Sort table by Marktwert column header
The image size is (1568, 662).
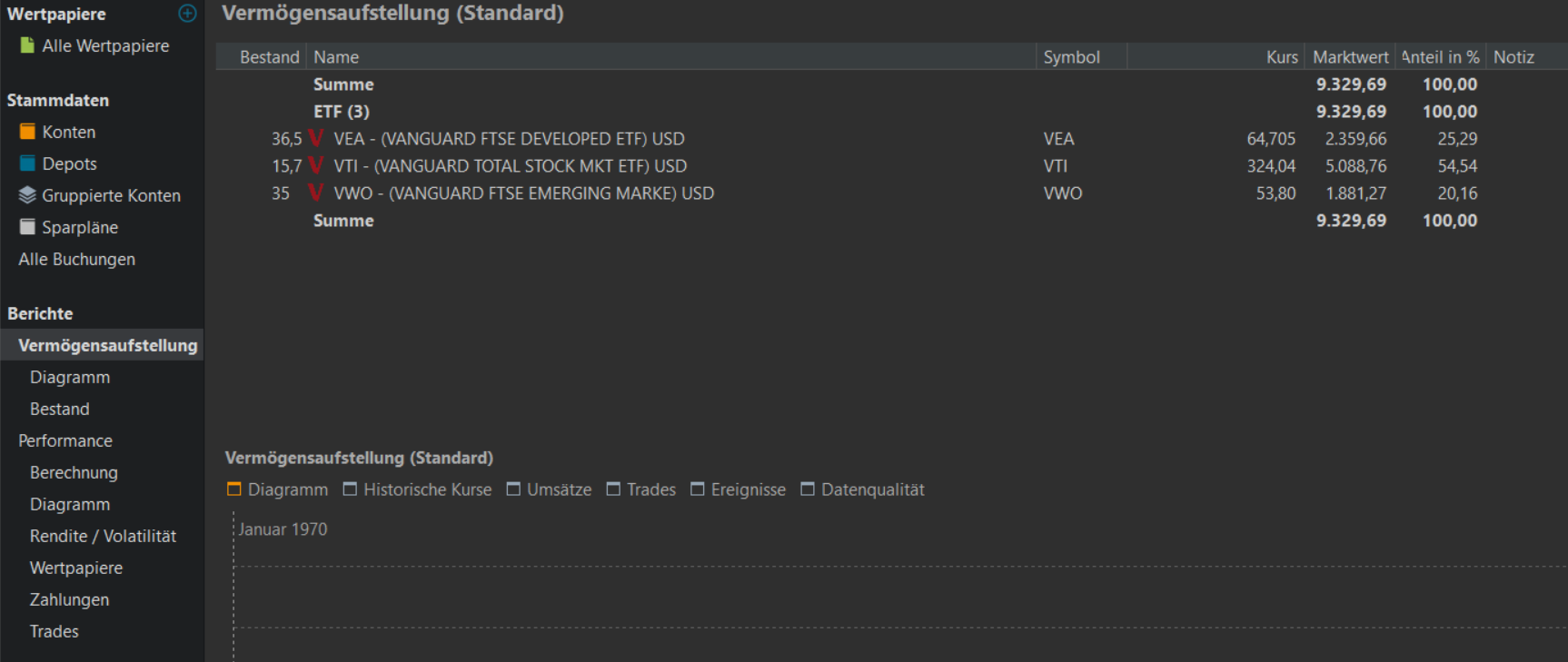click(x=1350, y=57)
